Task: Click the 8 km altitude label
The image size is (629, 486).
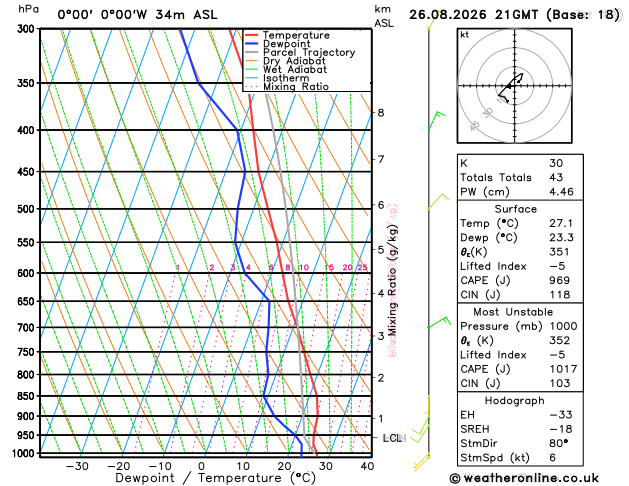Action: [381, 113]
